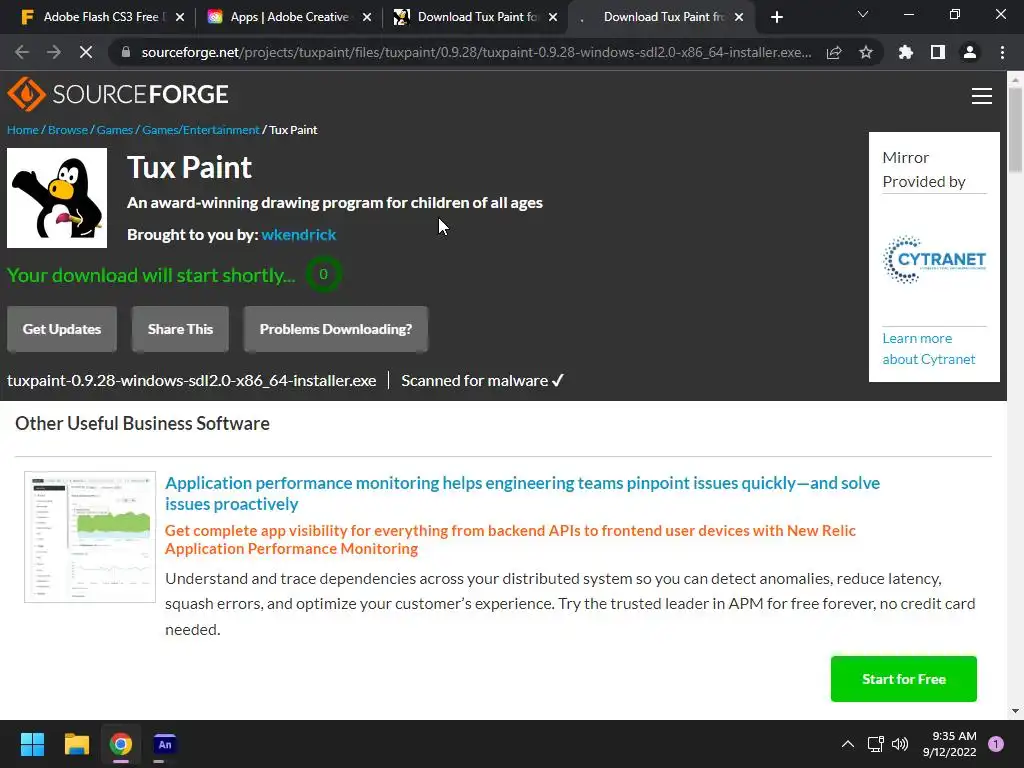Go forward in browser history
The width and height of the screenshot is (1024, 768).
tap(54, 52)
